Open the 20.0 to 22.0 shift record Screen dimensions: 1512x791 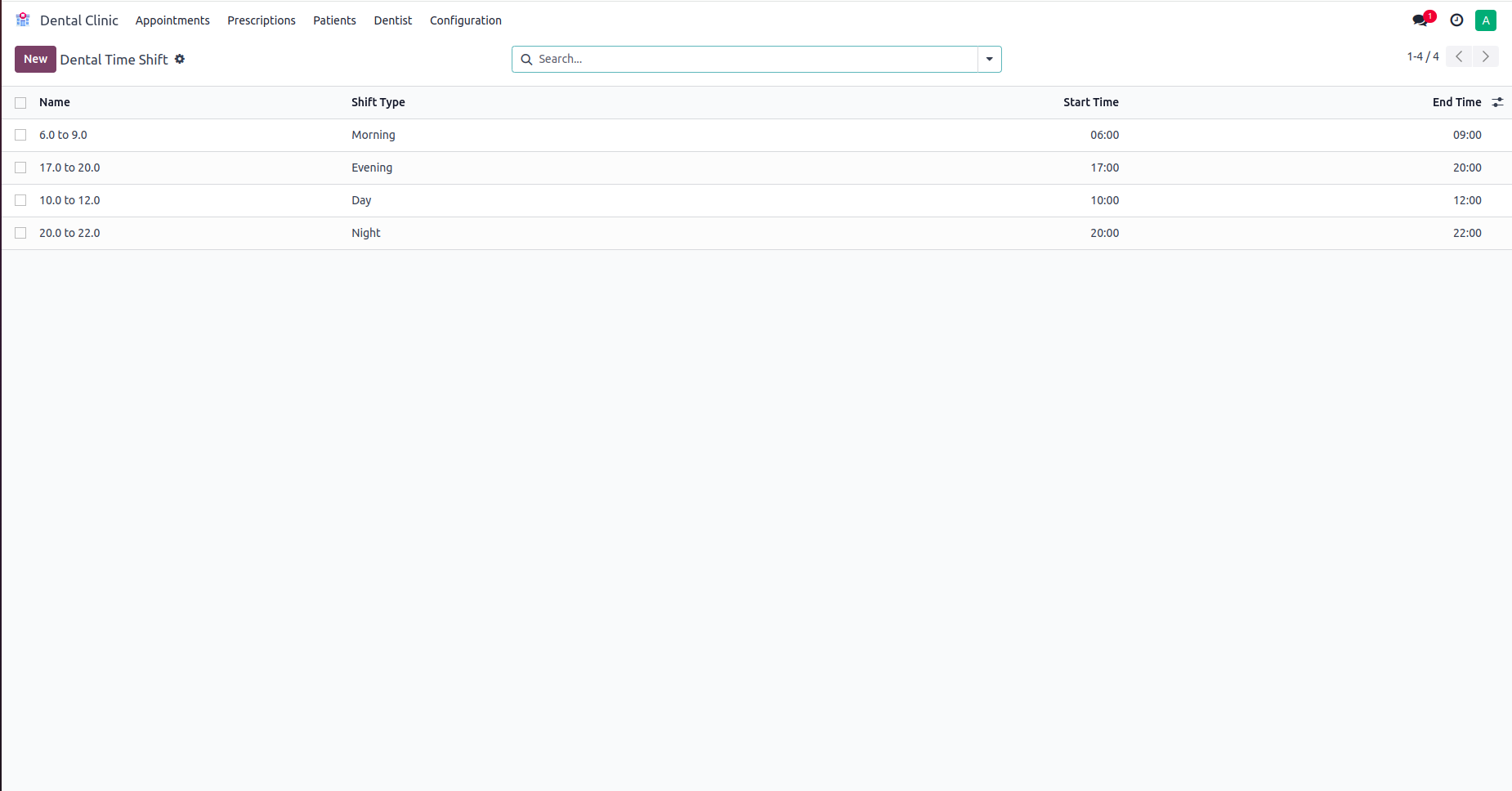pos(69,233)
